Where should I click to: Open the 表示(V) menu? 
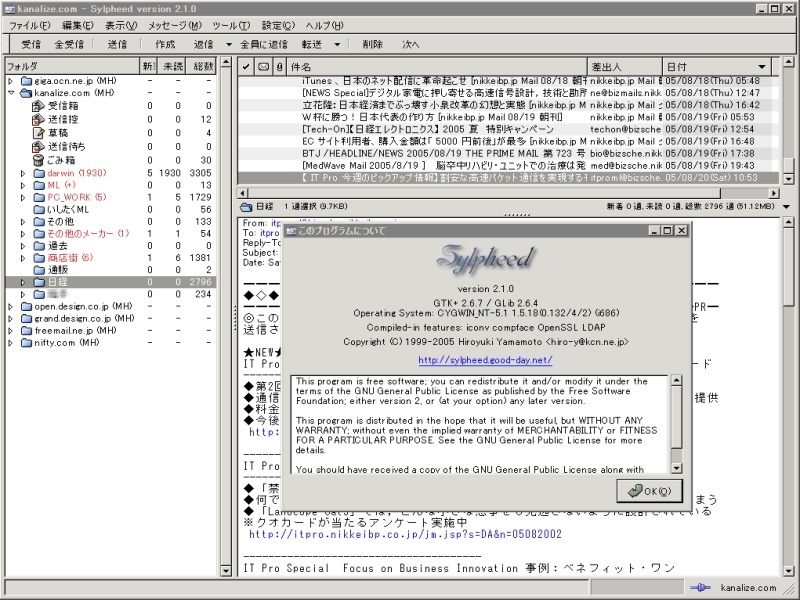point(121,25)
